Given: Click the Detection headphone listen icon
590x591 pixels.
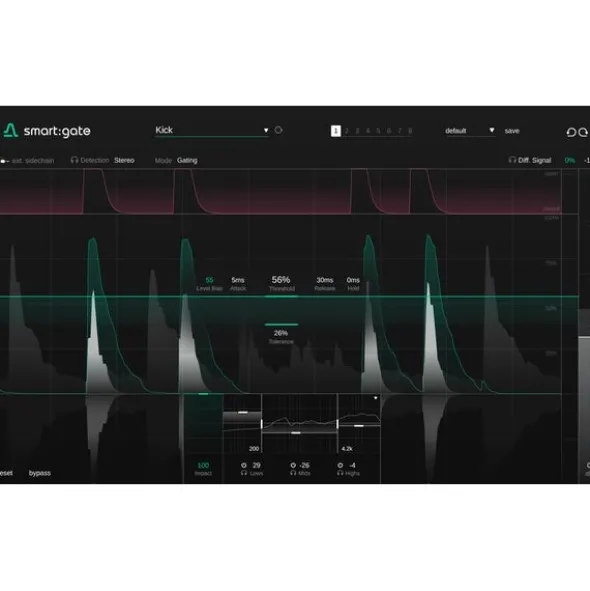Looking at the screenshot, I should point(74,160).
